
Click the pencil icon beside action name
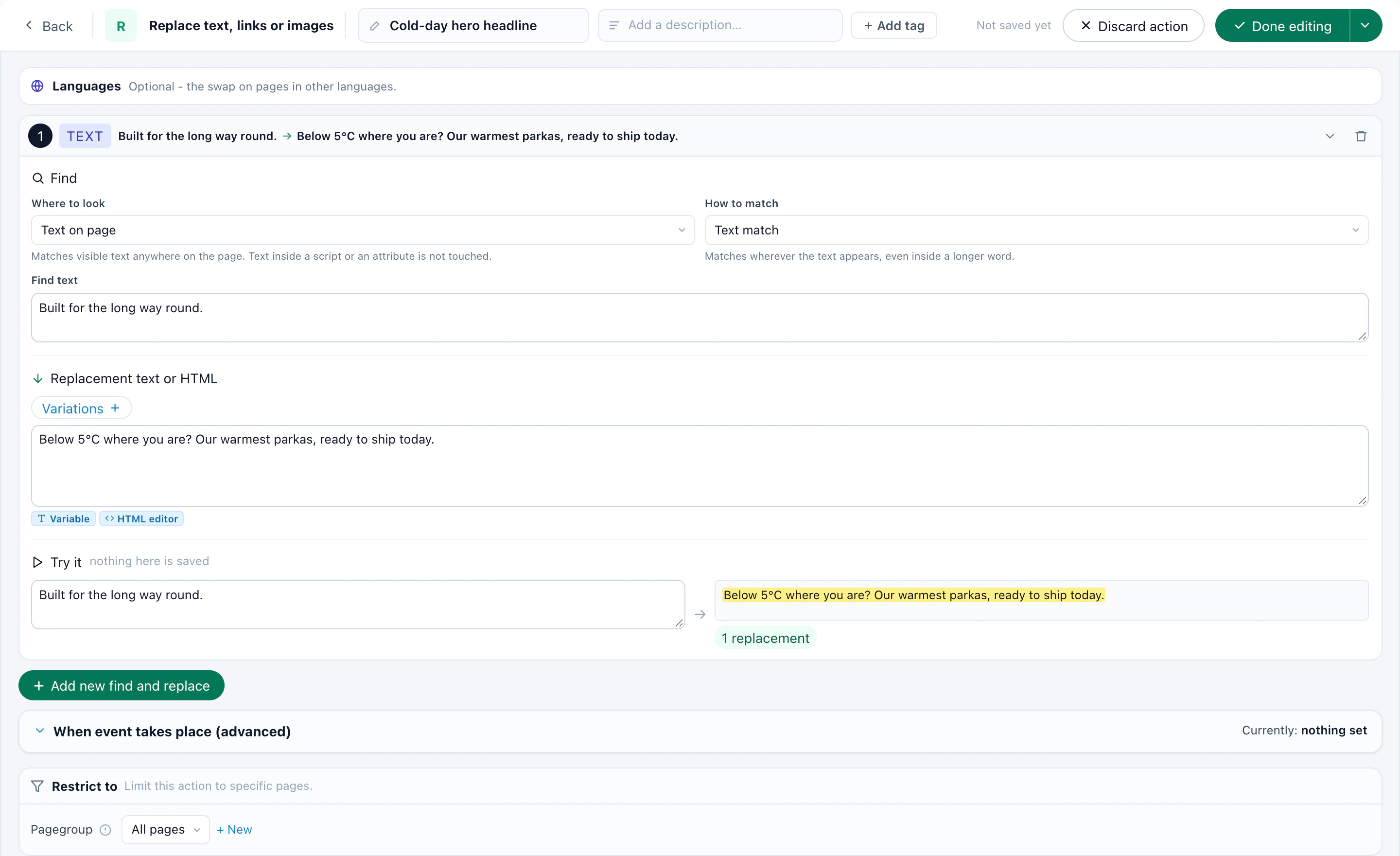point(374,26)
